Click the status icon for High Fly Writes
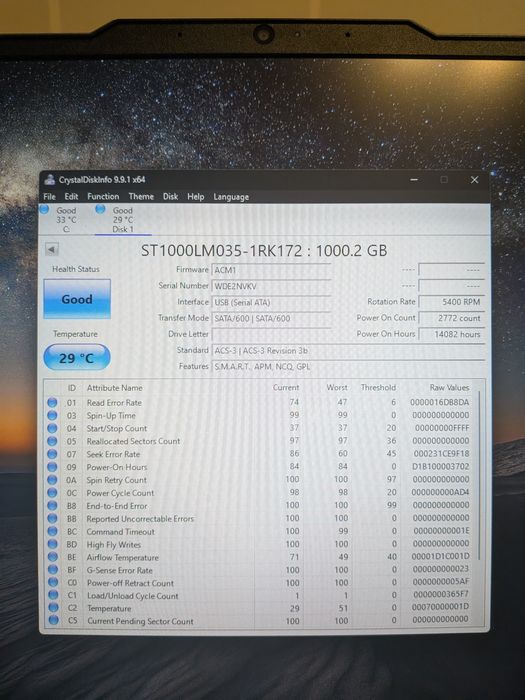Viewport: 525px width, 700px height. click(x=53, y=544)
